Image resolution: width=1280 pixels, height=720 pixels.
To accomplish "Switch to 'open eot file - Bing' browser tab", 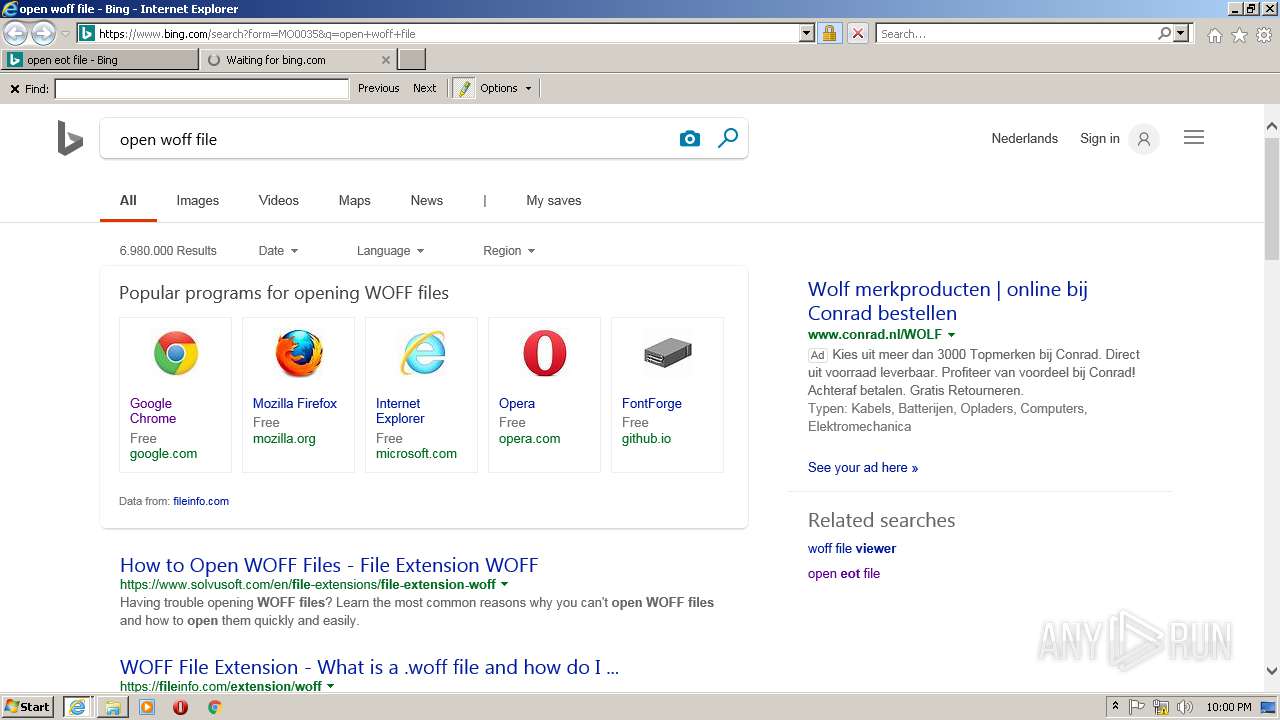I will point(100,60).
